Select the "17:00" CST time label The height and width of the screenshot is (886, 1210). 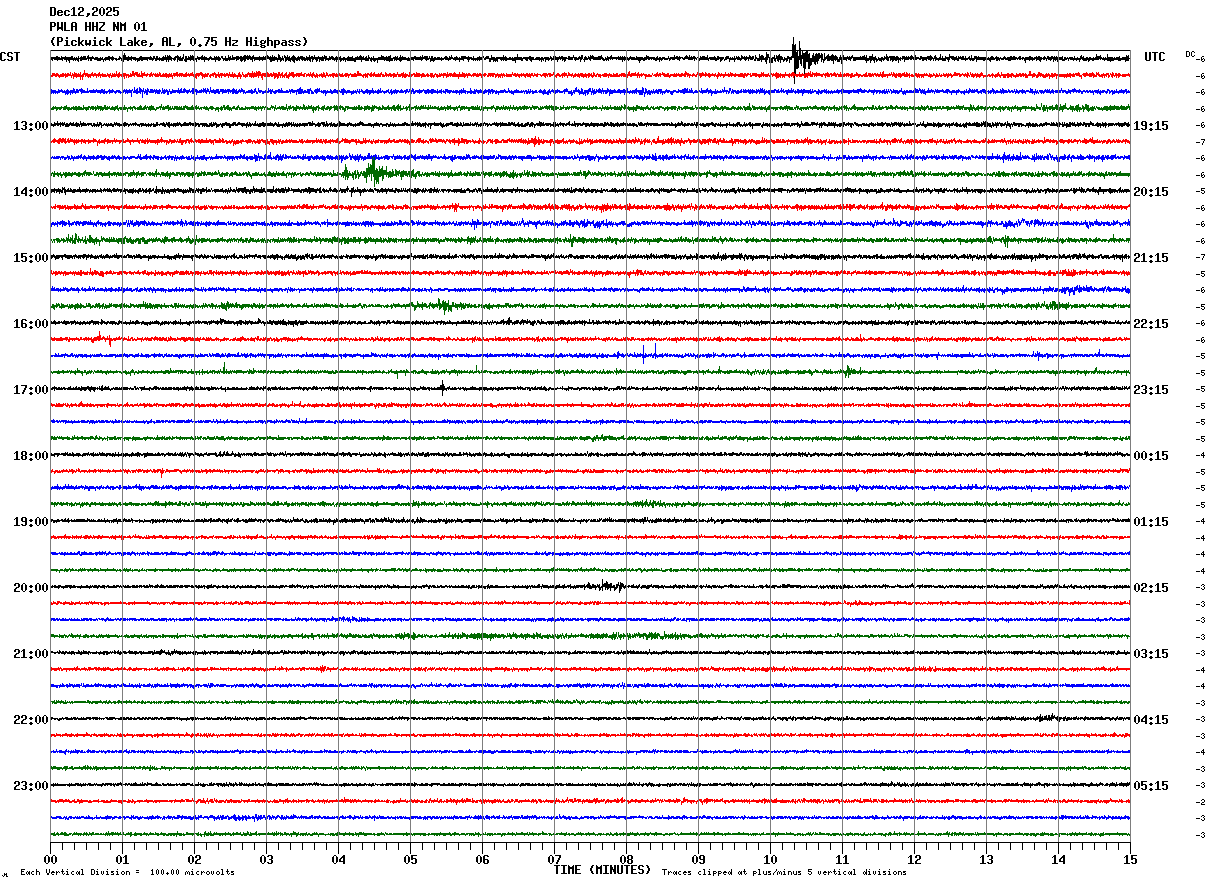click(31, 390)
